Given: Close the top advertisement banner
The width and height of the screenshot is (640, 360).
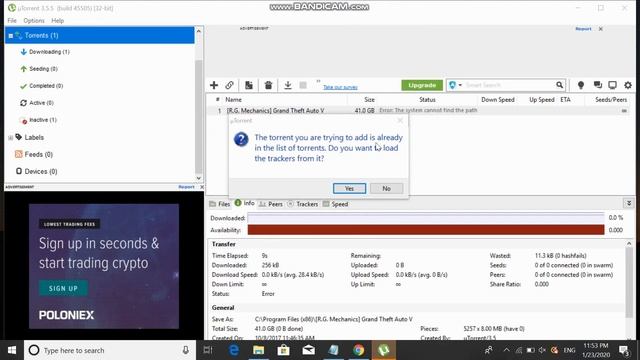Looking at the screenshot, I should pyautogui.click(x=601, y=29).
